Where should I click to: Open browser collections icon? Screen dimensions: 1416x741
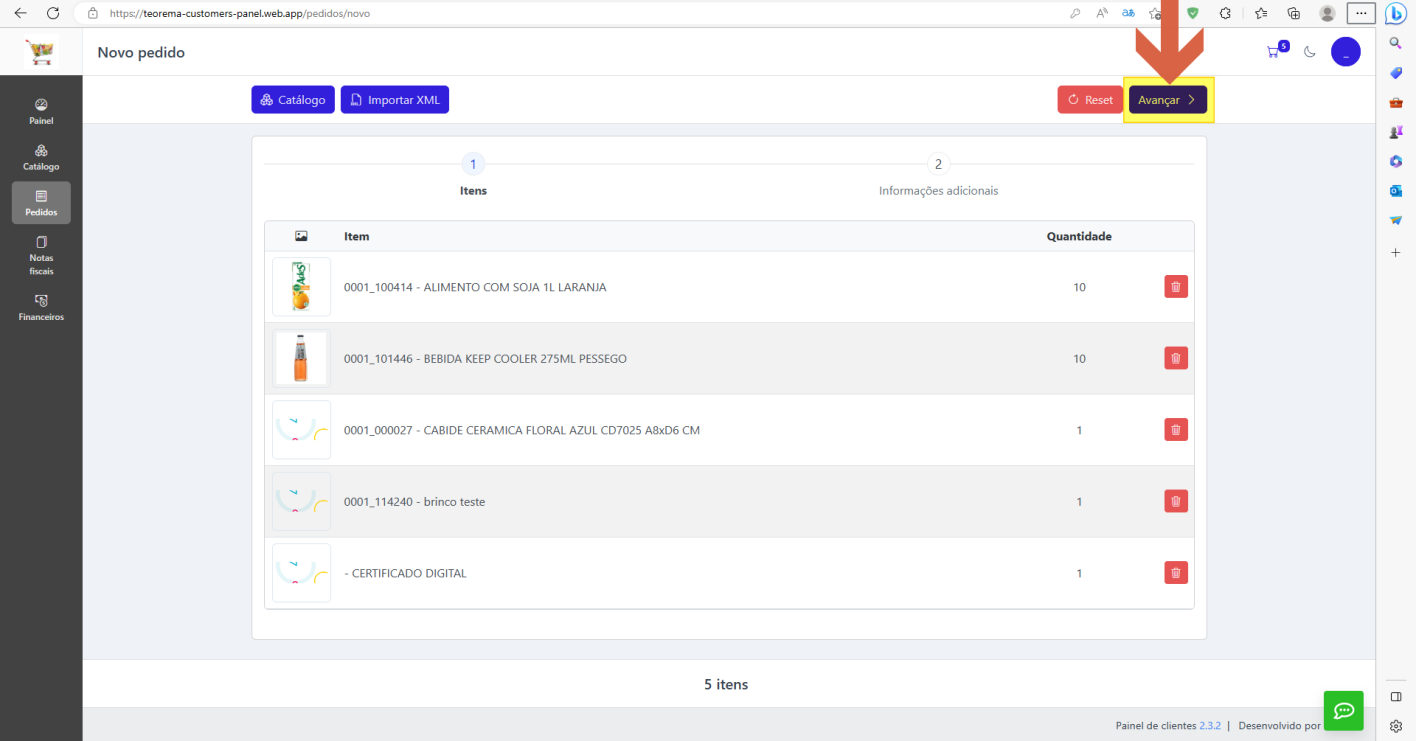(x=1293, y=13)
